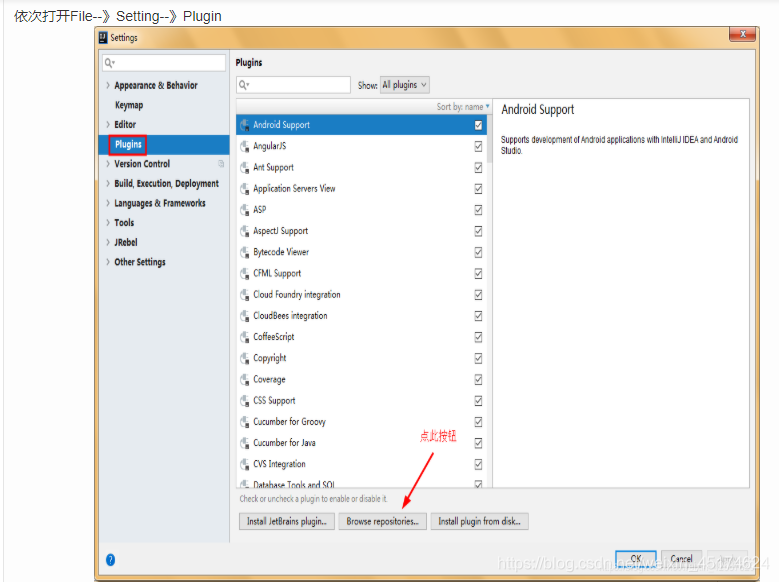Focus the settings search field
This screenshot has width=779, height=582.
tap(164, 63)
